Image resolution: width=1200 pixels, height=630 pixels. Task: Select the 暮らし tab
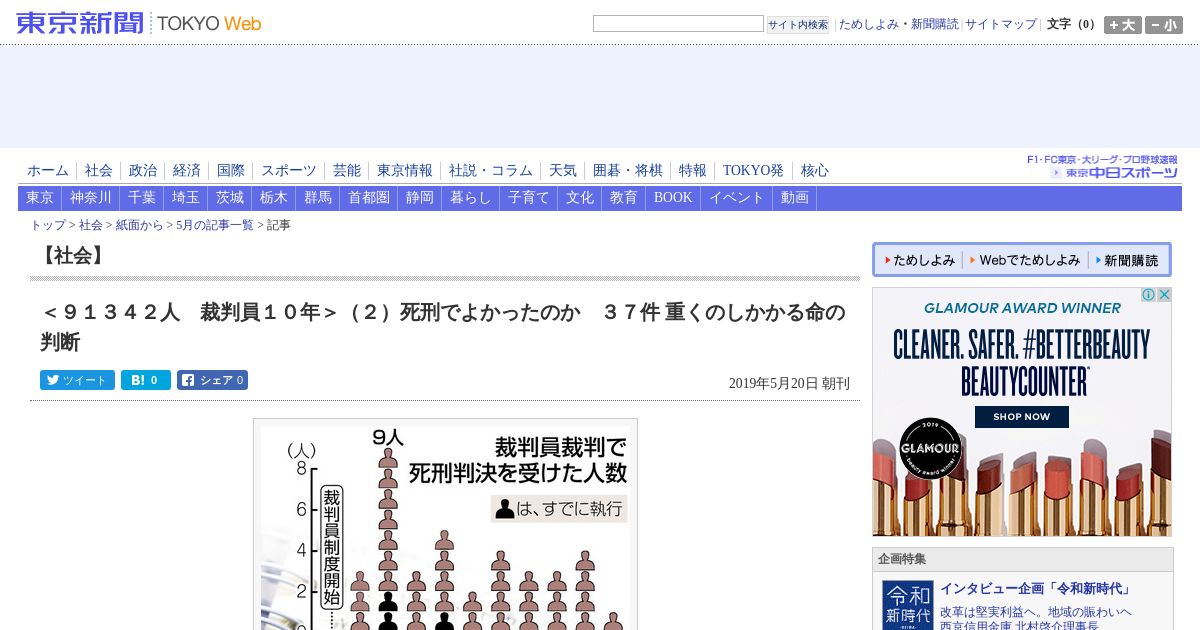coord(471,198)
